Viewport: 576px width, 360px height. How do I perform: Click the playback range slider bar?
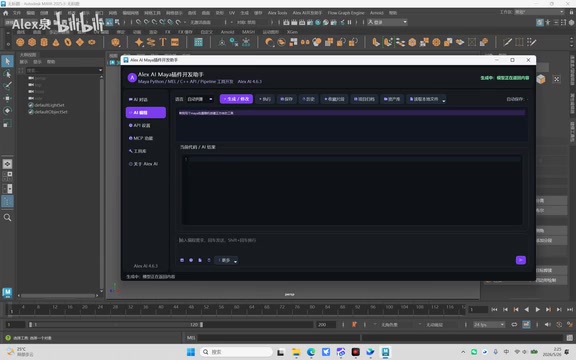(116, 325)
